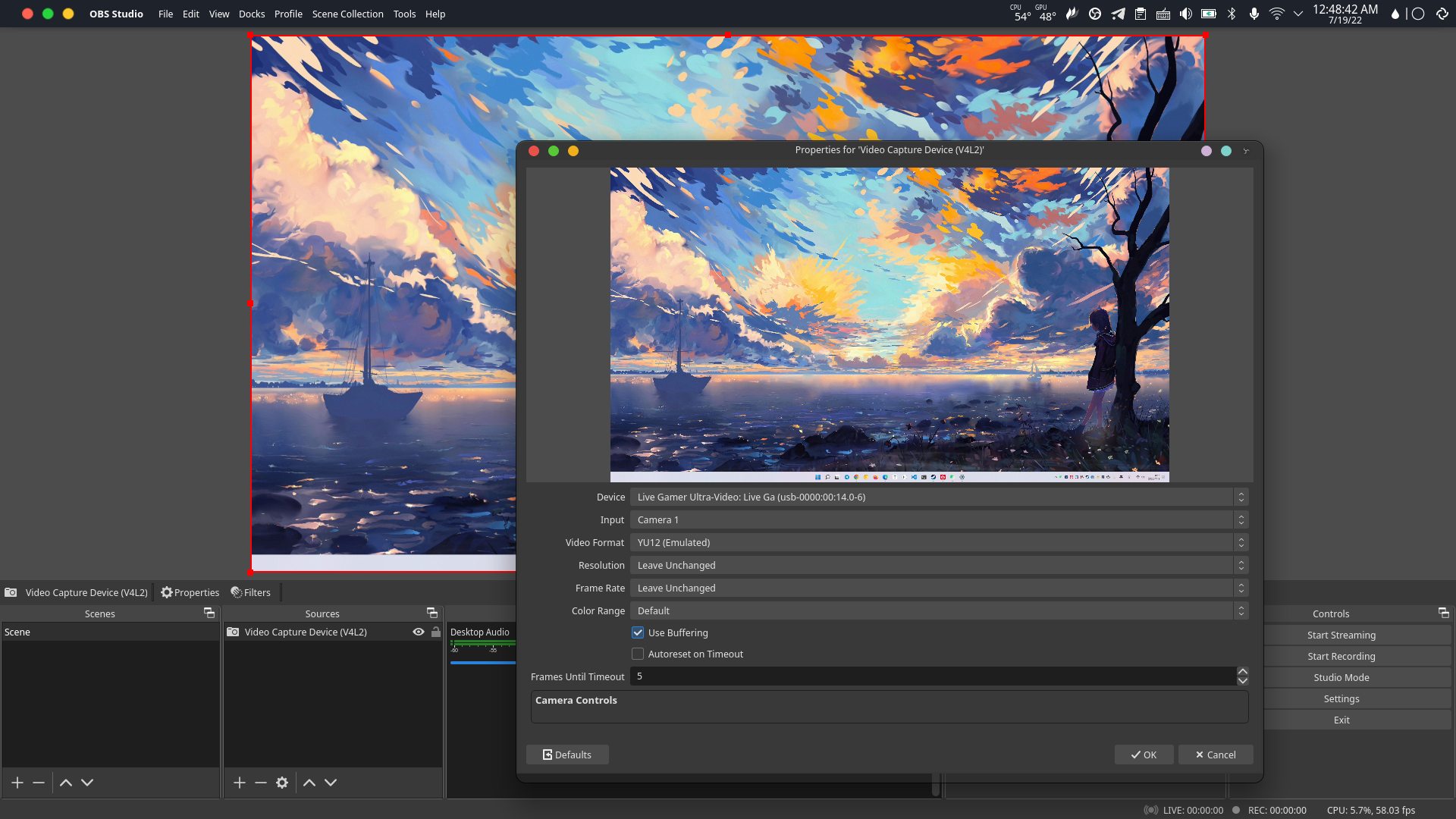Hide the Video Capture Device source with the eye icon
1456x819 pixels.
419,632
